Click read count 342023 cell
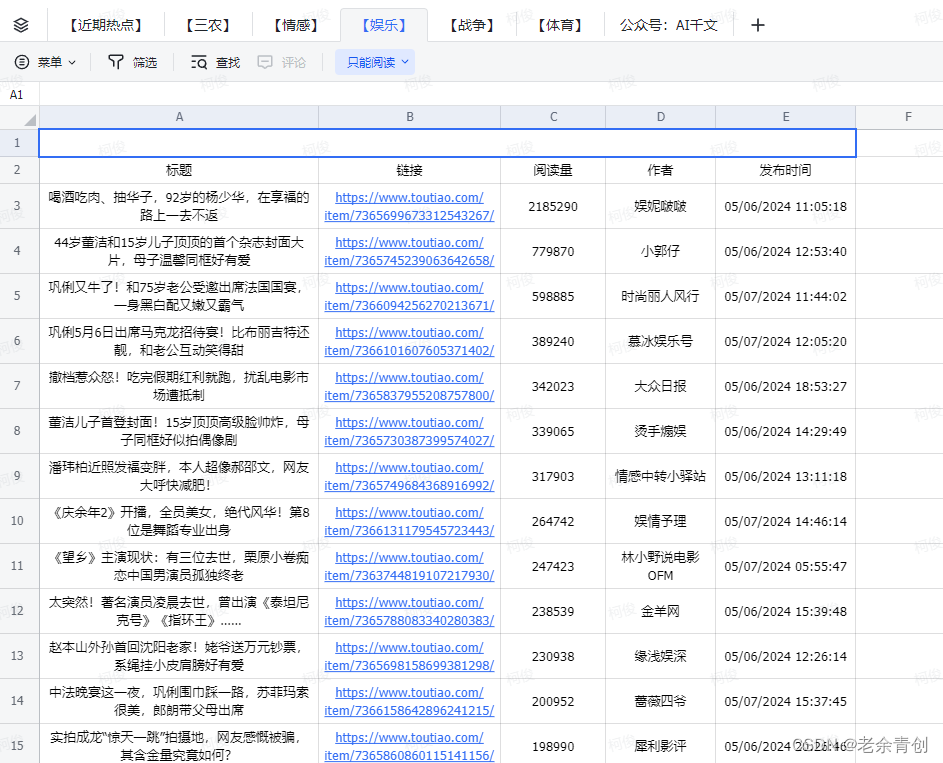 coord(553,387)
